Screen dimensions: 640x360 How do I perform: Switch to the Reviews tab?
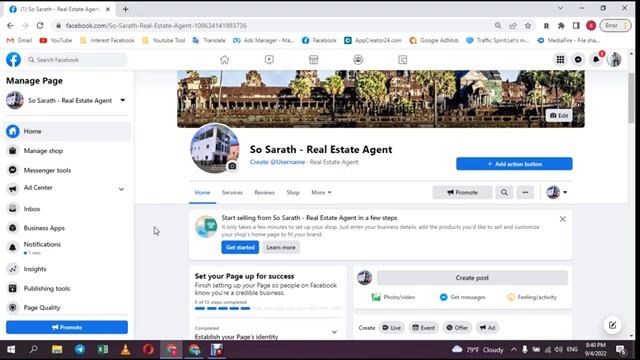coord(264,192)
